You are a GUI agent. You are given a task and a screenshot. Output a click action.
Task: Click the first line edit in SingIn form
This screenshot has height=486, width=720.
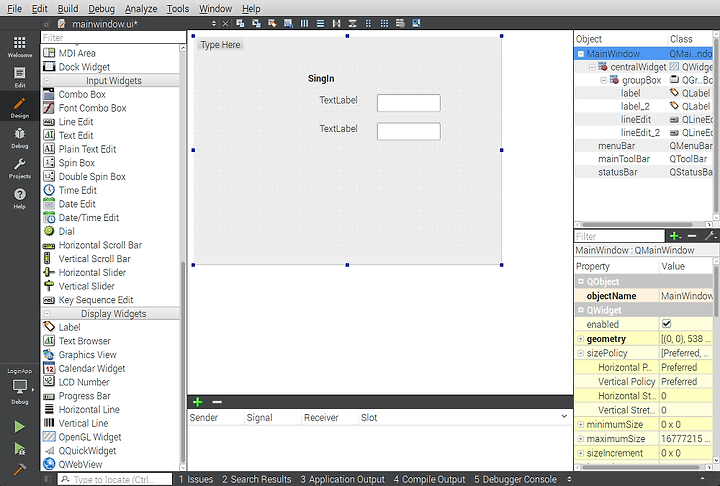409,103
